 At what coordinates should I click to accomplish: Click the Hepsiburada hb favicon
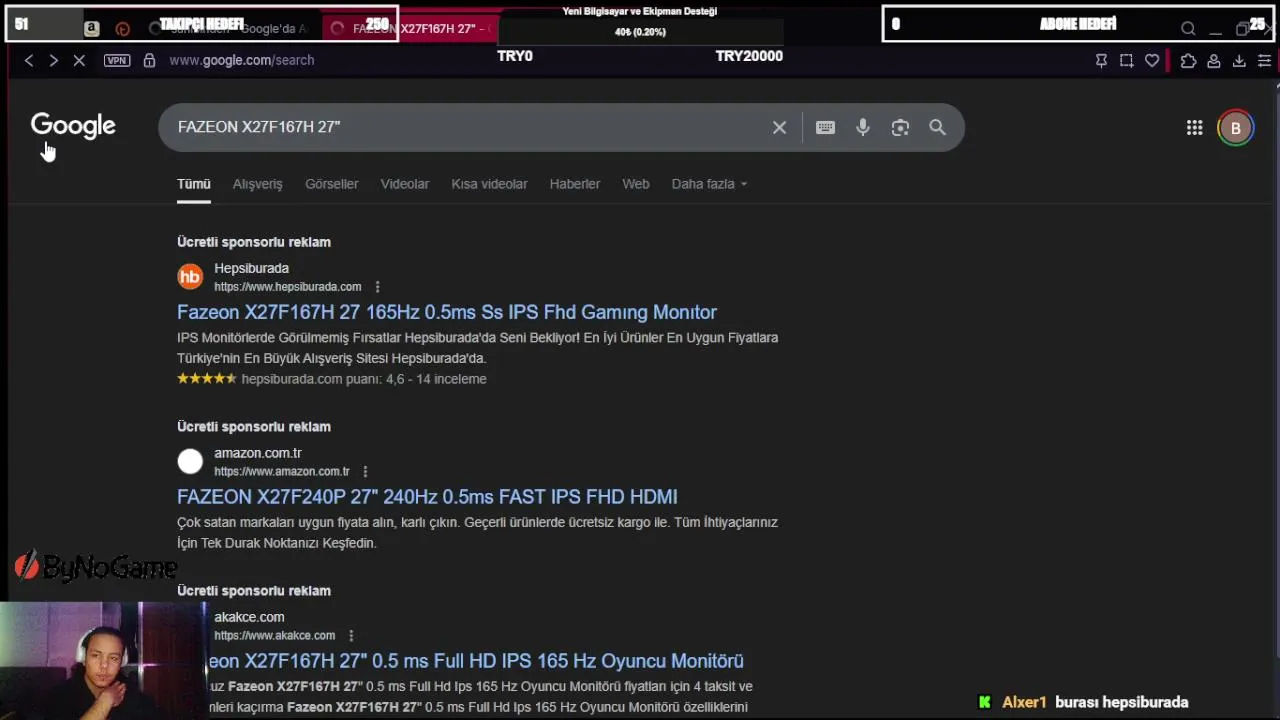point(190,276)
